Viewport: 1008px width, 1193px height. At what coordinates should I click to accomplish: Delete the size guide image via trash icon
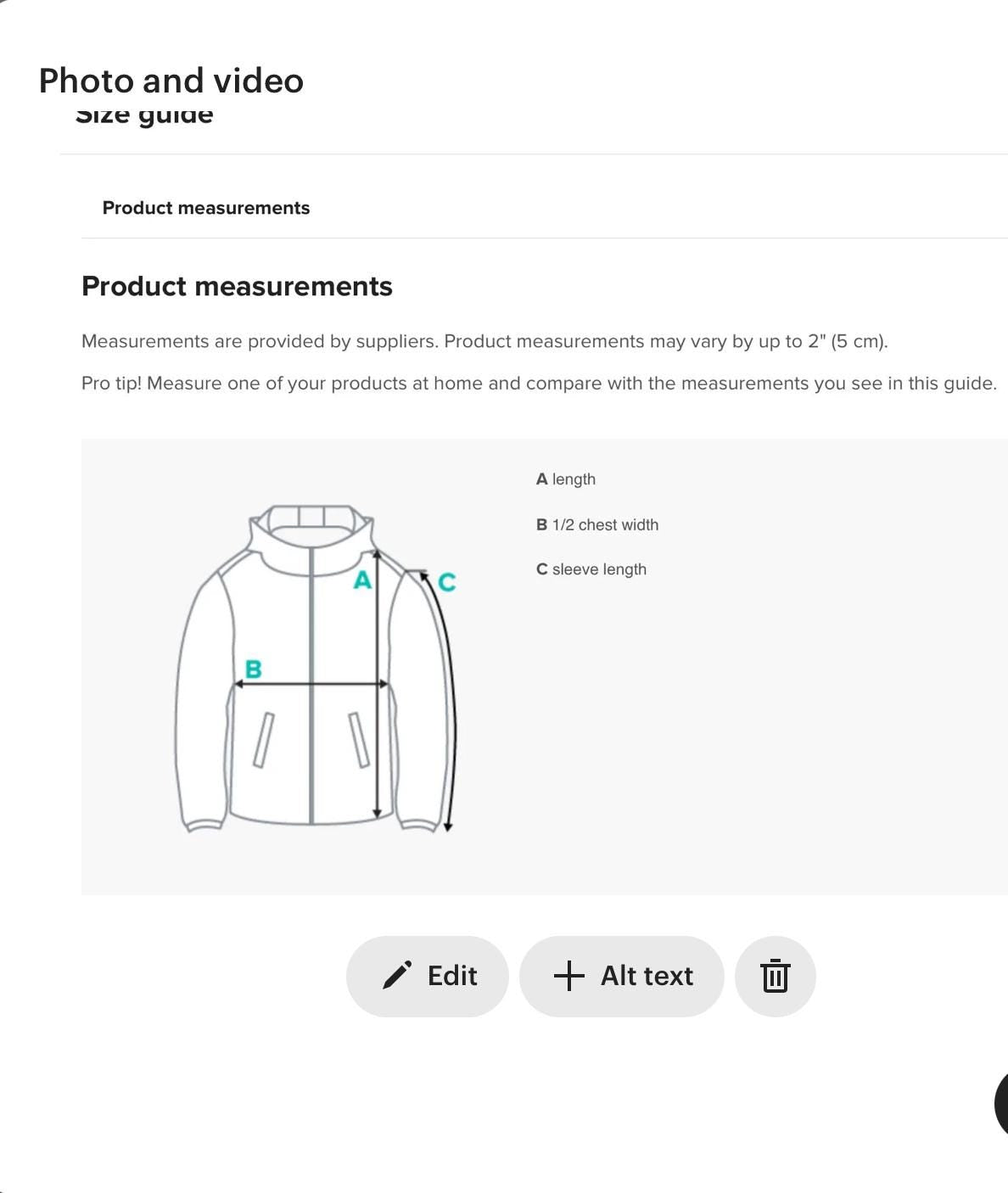pos(775,976)
